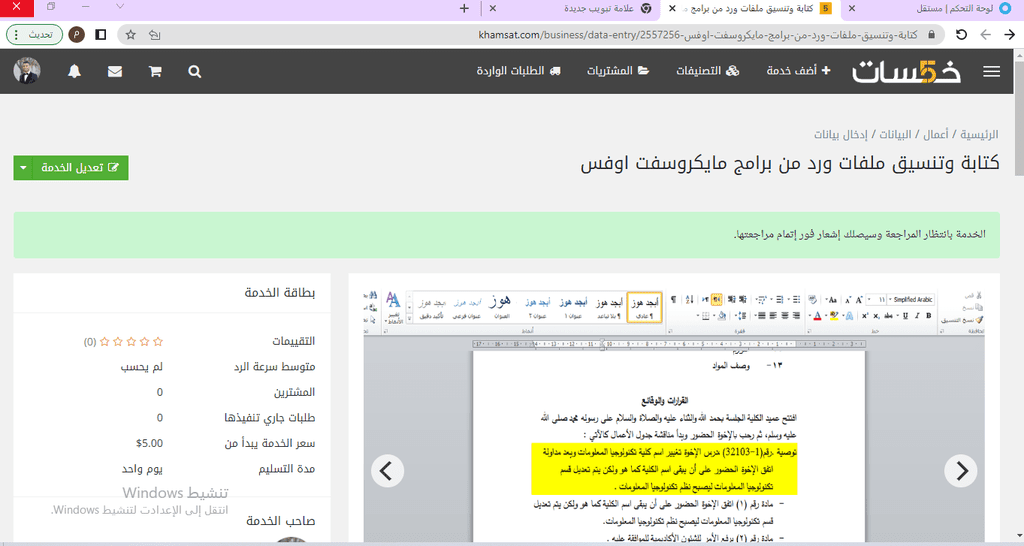
Task: Go to إدخال بيانات breadcrumb link
Action: point(840,135)
